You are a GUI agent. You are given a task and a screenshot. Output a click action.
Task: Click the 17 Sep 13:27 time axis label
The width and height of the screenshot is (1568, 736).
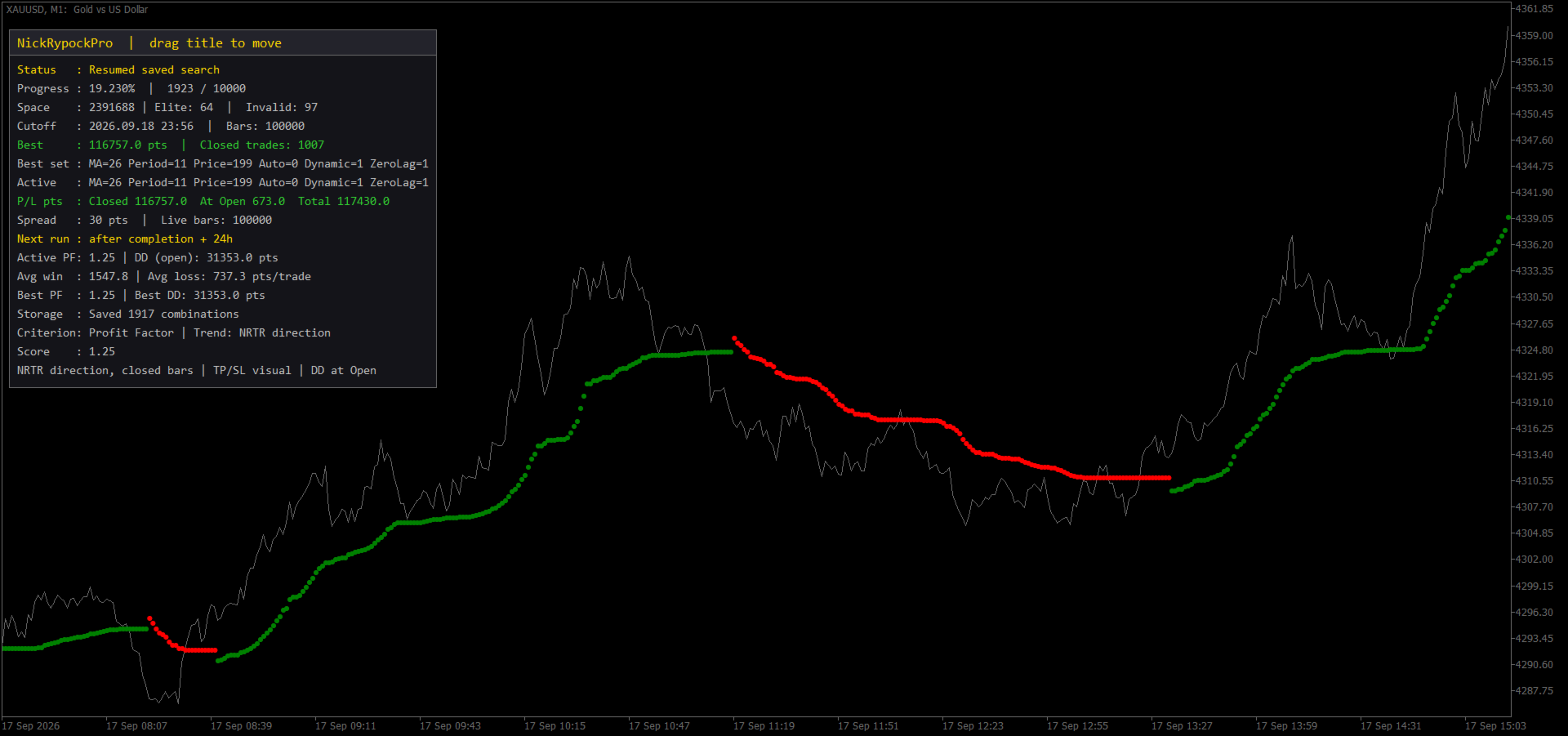1182,726
